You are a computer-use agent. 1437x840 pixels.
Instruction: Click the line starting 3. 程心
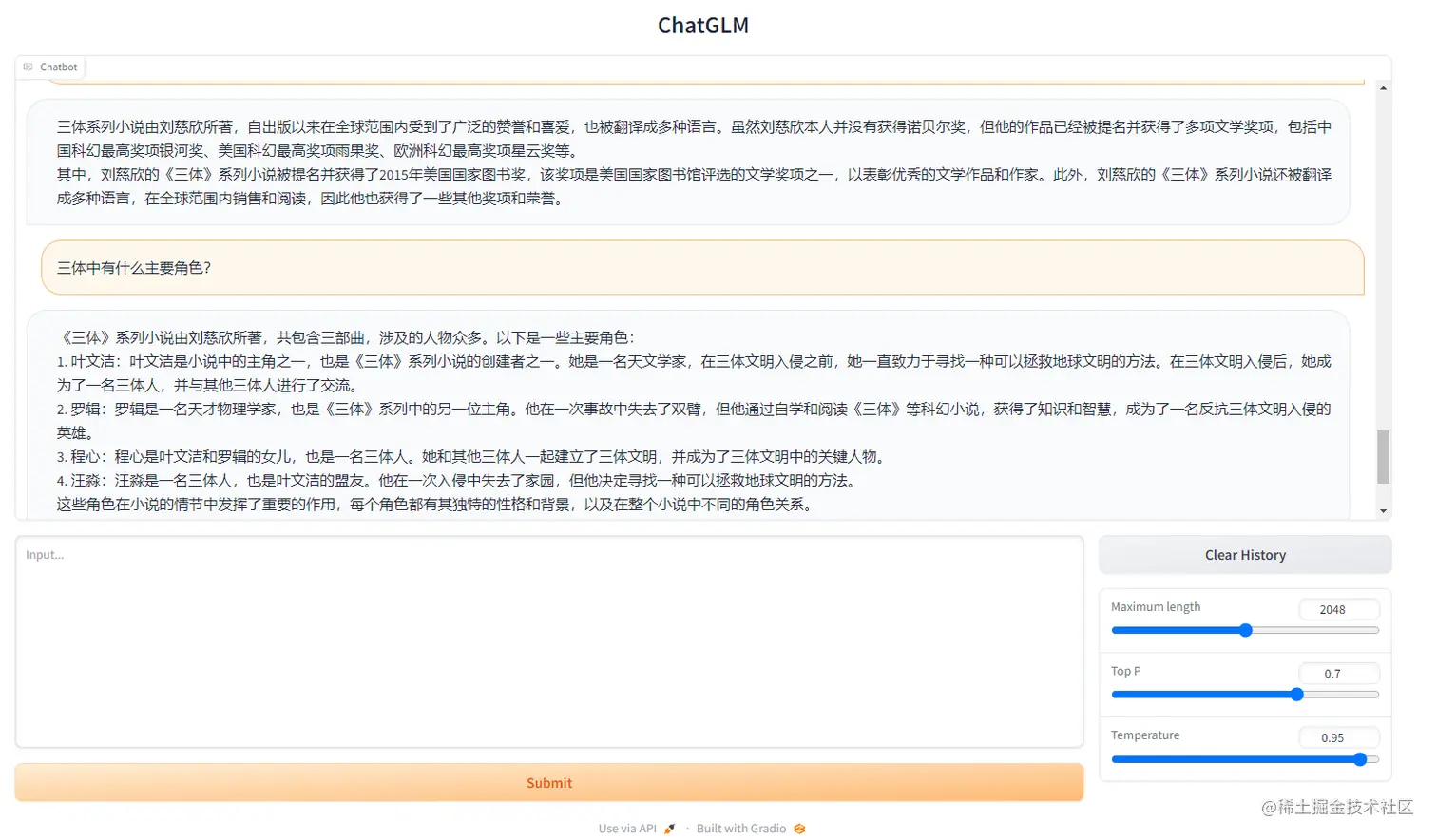point(472,457)
